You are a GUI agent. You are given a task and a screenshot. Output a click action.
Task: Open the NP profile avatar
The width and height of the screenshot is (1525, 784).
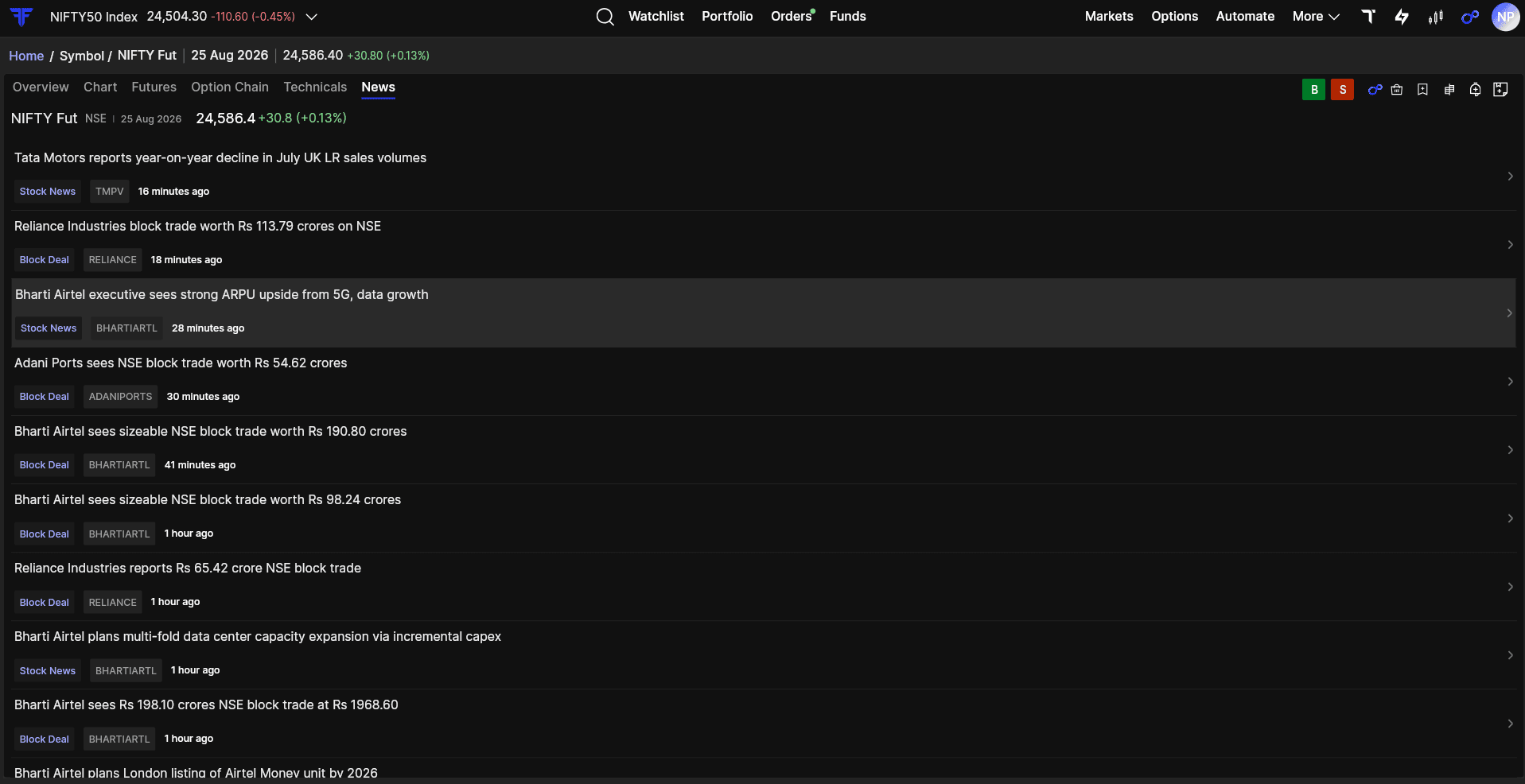(x=1505, y=17)
